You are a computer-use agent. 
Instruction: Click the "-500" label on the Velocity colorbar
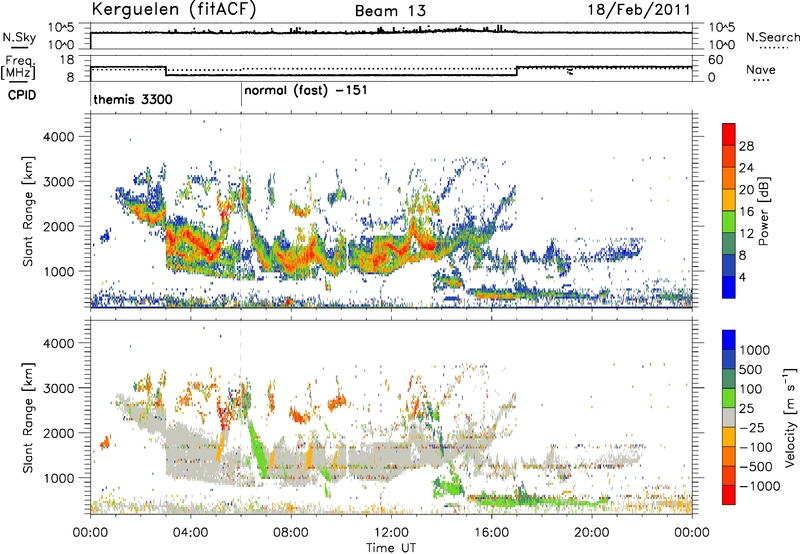coord(755,467)
